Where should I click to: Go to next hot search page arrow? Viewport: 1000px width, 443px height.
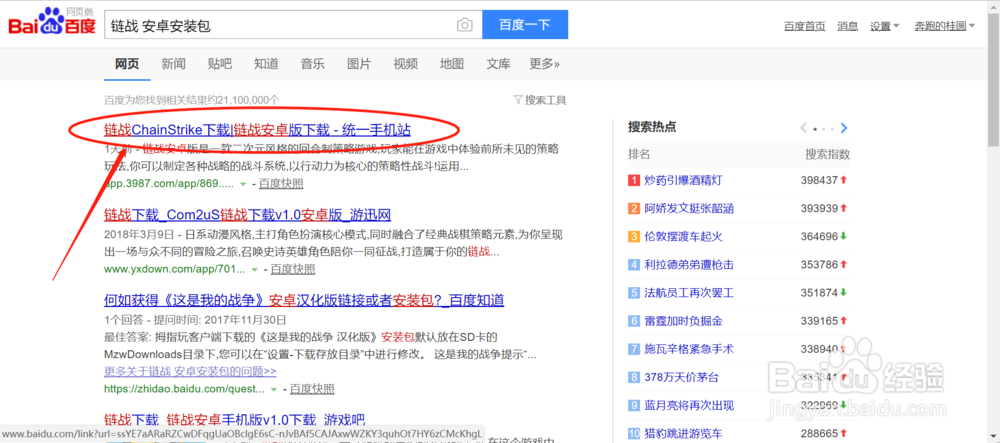[844, 127]
